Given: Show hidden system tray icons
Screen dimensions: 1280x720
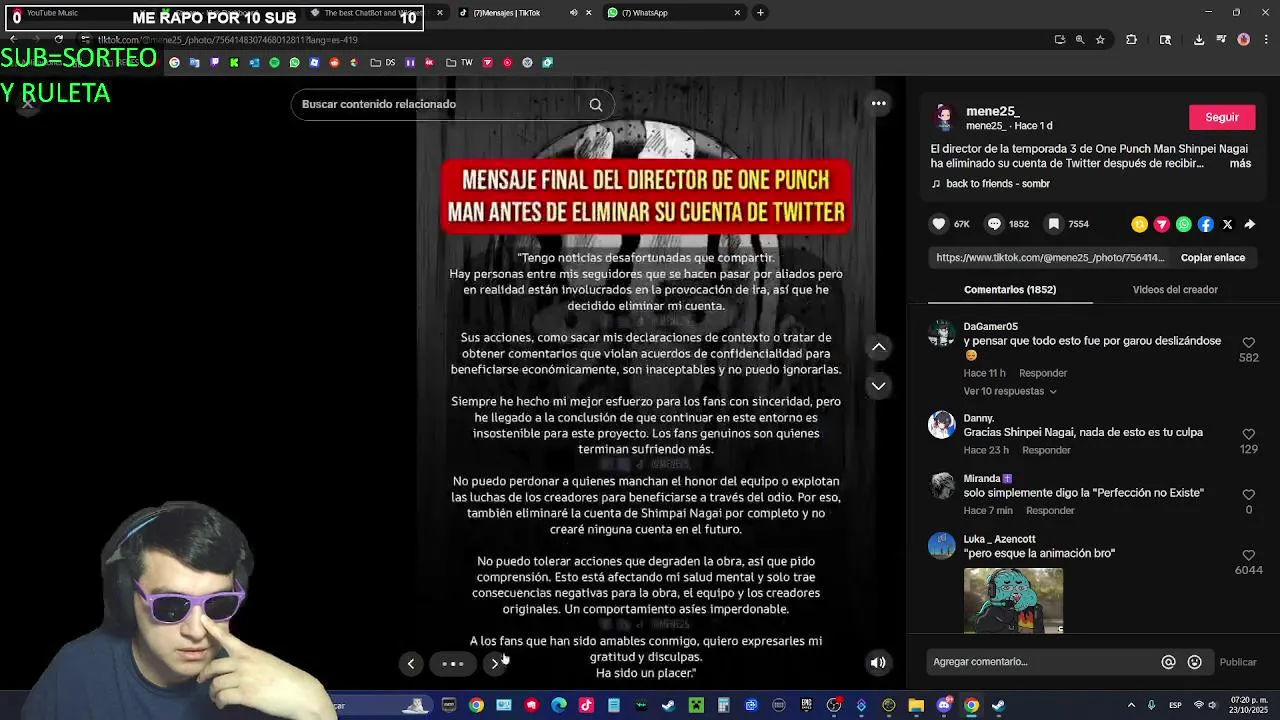Looking at the screenshot, I should (1131, 705).
